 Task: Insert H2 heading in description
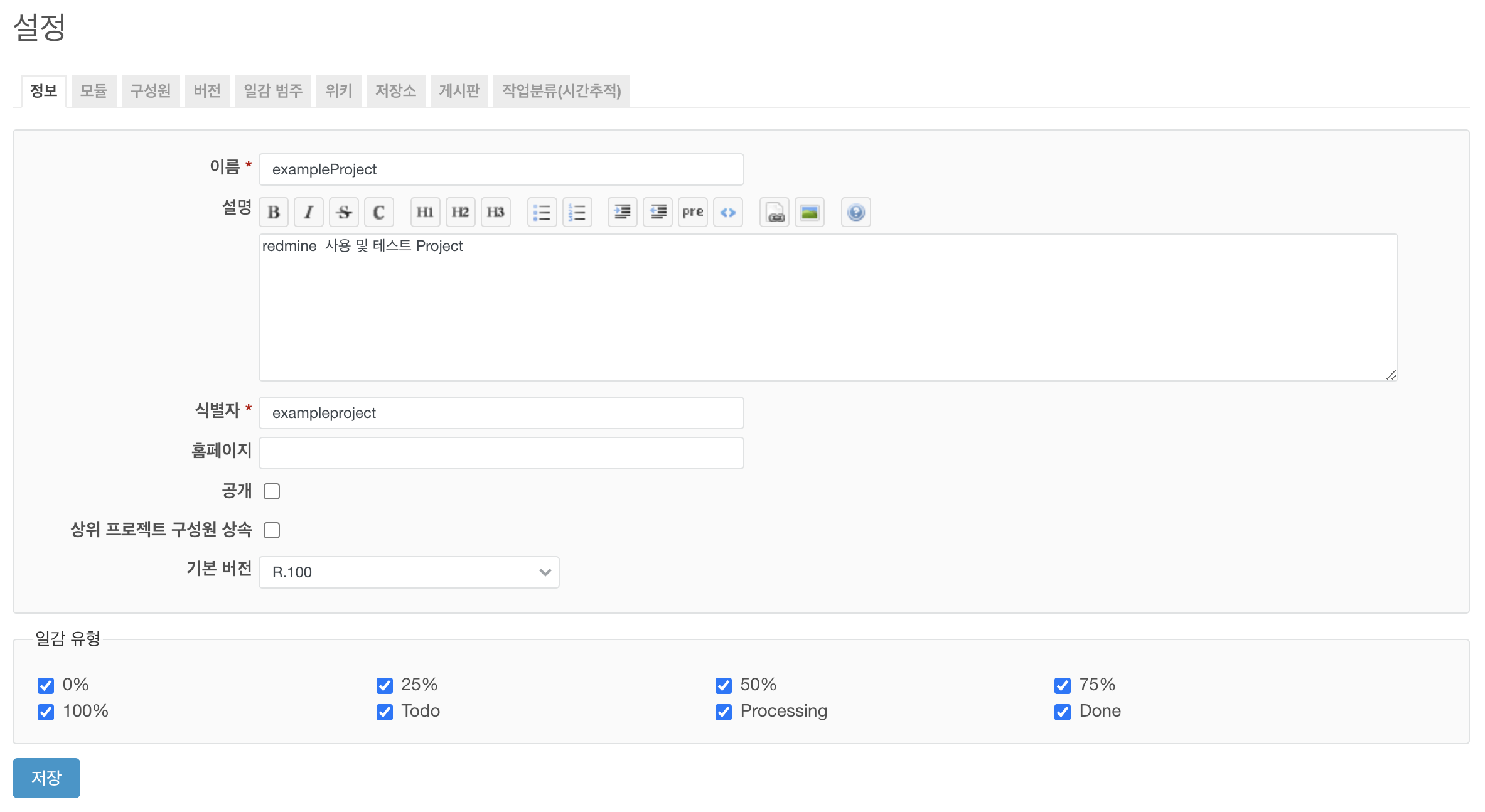[x=460, y=212]
